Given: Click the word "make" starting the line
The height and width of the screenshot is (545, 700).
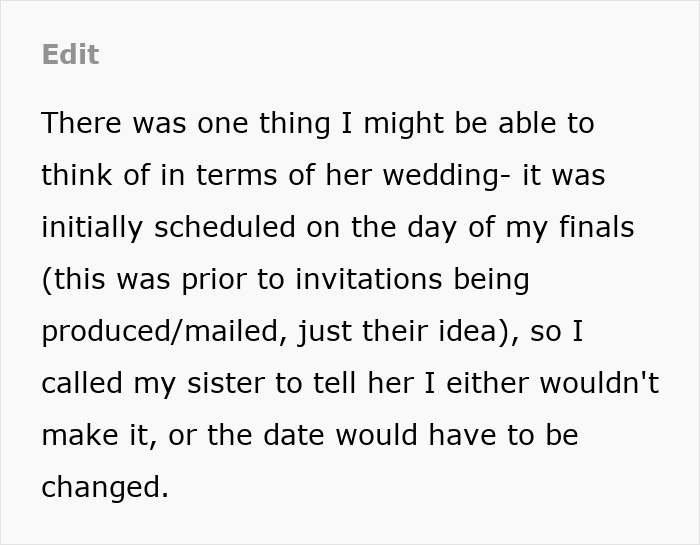Looking at the screenshot, I should coord(80,435).
